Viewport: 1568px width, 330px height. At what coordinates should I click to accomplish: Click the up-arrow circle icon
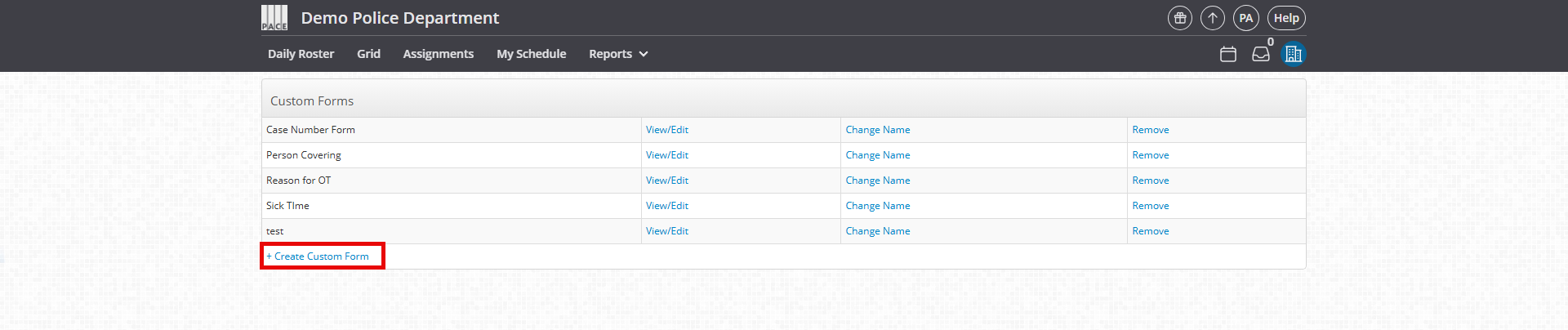[x=1213, y=18]
